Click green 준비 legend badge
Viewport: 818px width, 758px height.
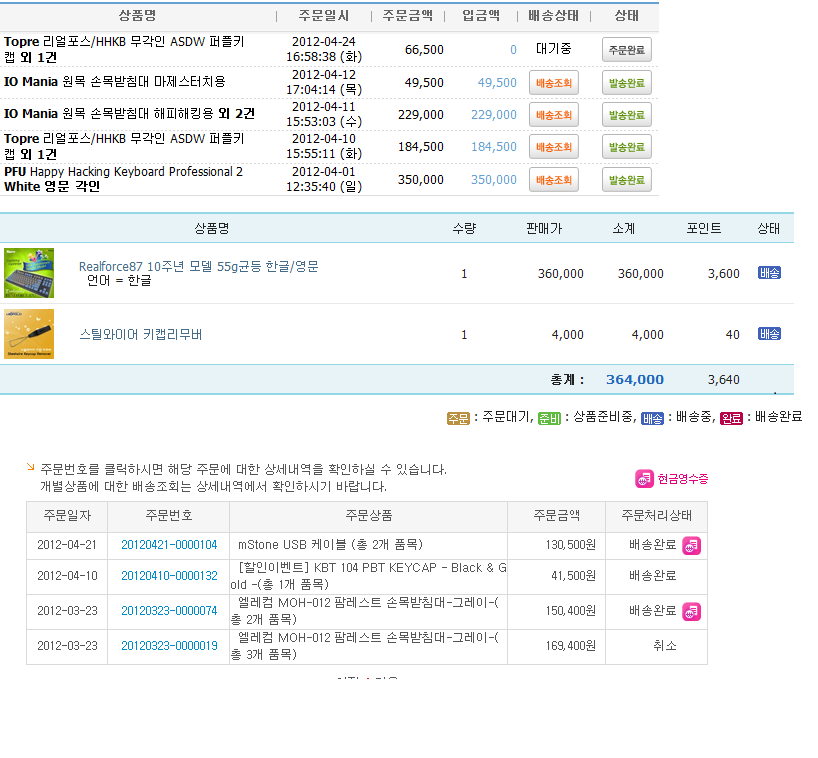(x=549, y=418)
